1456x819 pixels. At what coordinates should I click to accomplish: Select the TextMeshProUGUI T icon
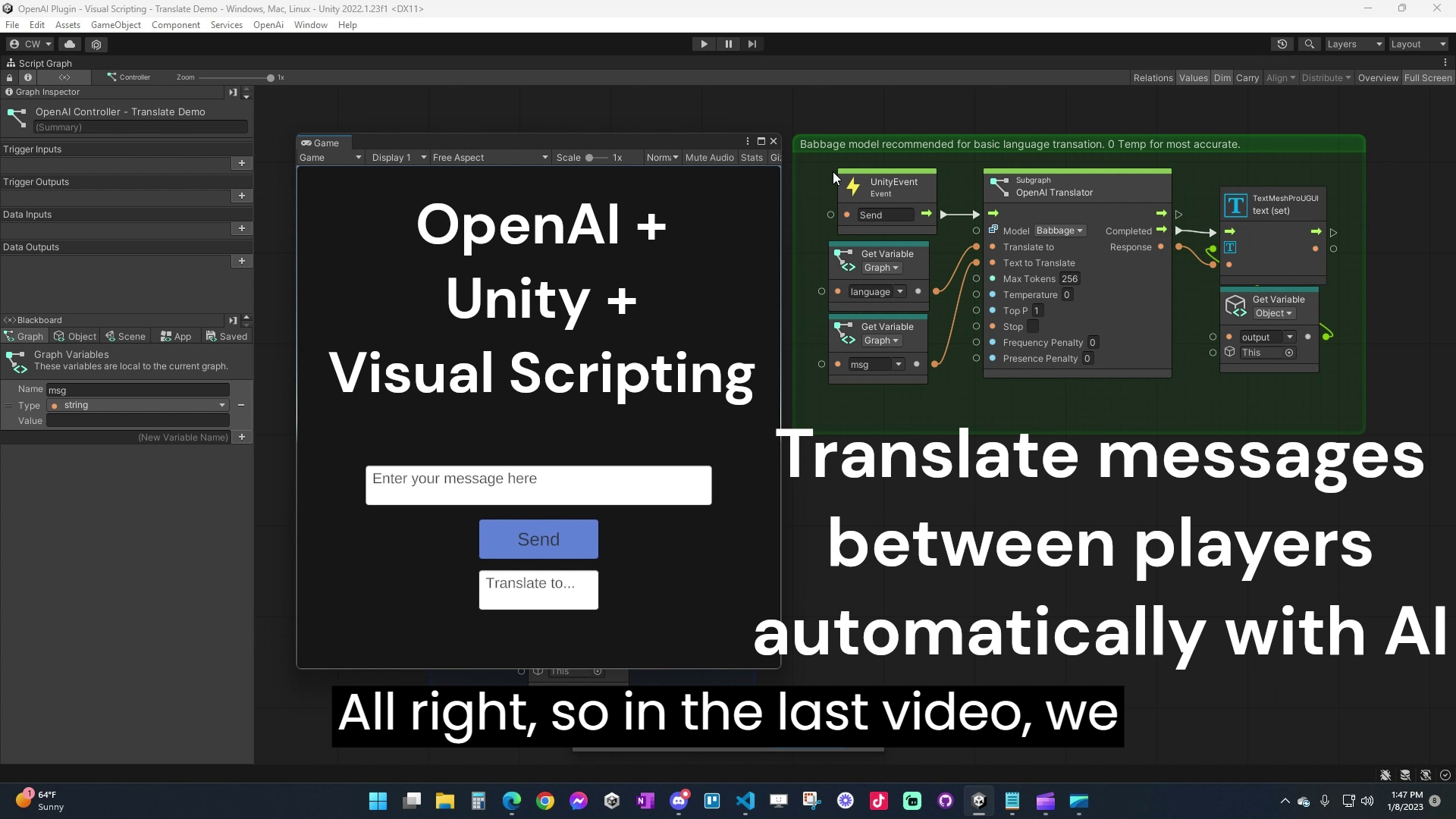[1235, 205]
